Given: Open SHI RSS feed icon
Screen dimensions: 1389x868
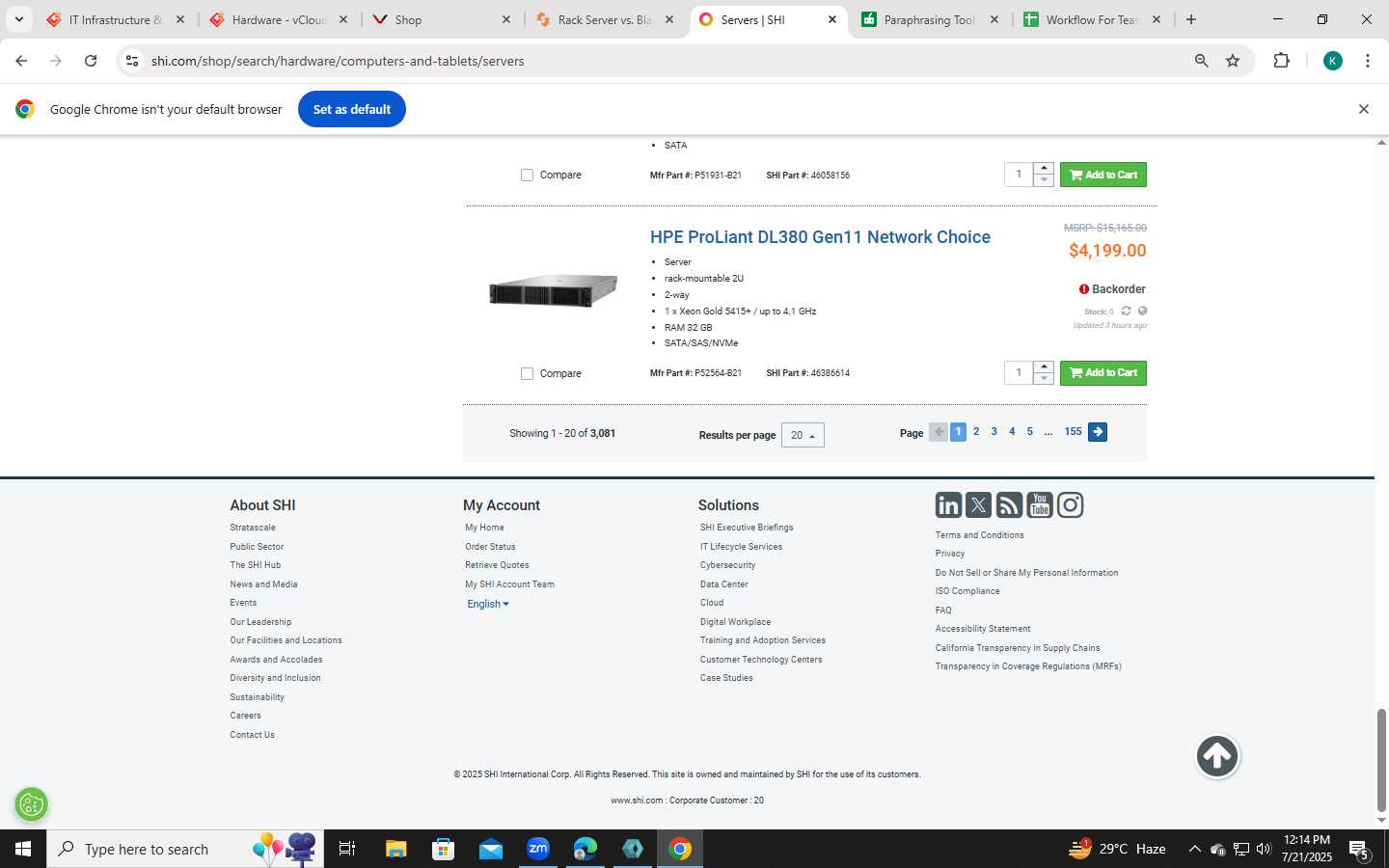Looking at the screenshot, I should [x=1009, y=505].
